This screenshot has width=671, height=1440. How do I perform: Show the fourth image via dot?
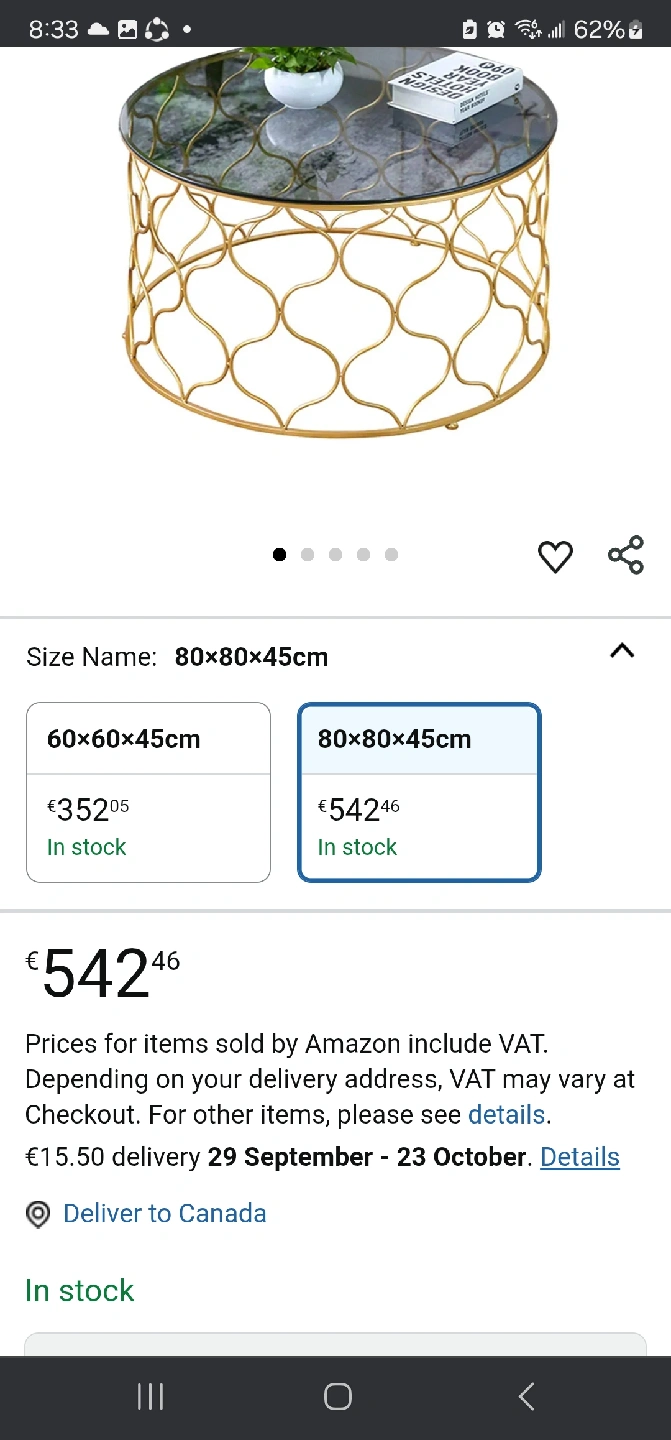[363, 555]
